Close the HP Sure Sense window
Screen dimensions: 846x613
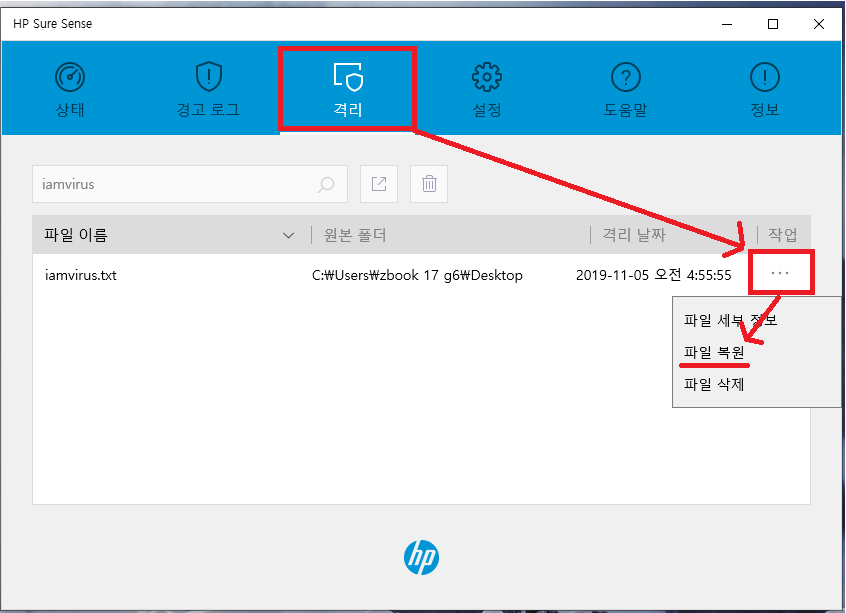pyautogui.click(x=818, y=24)
